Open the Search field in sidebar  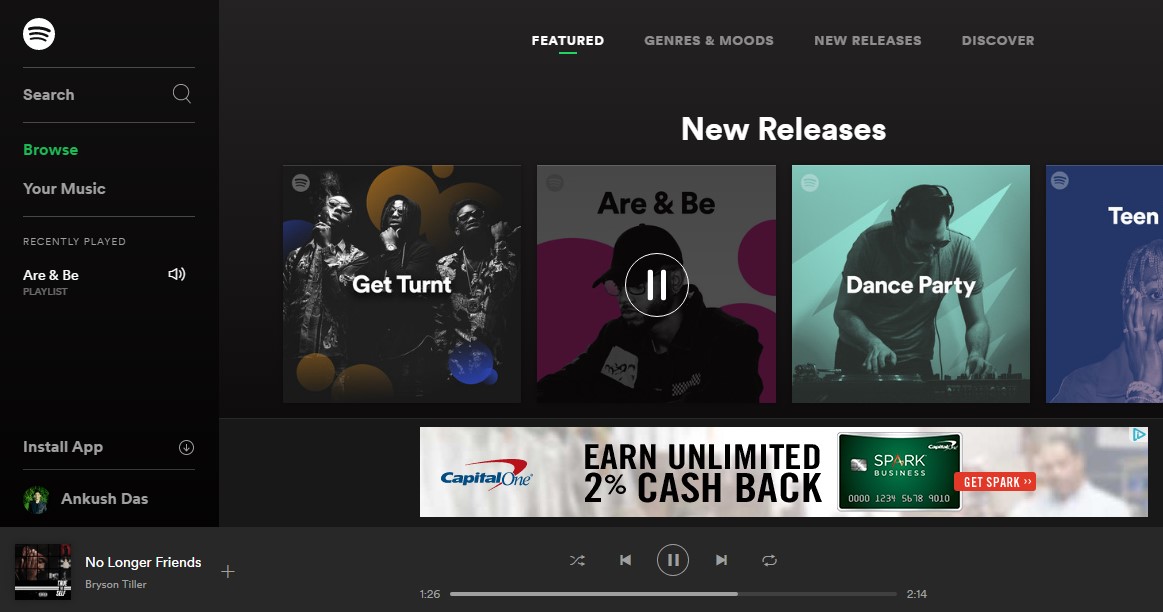click(108, 94)
